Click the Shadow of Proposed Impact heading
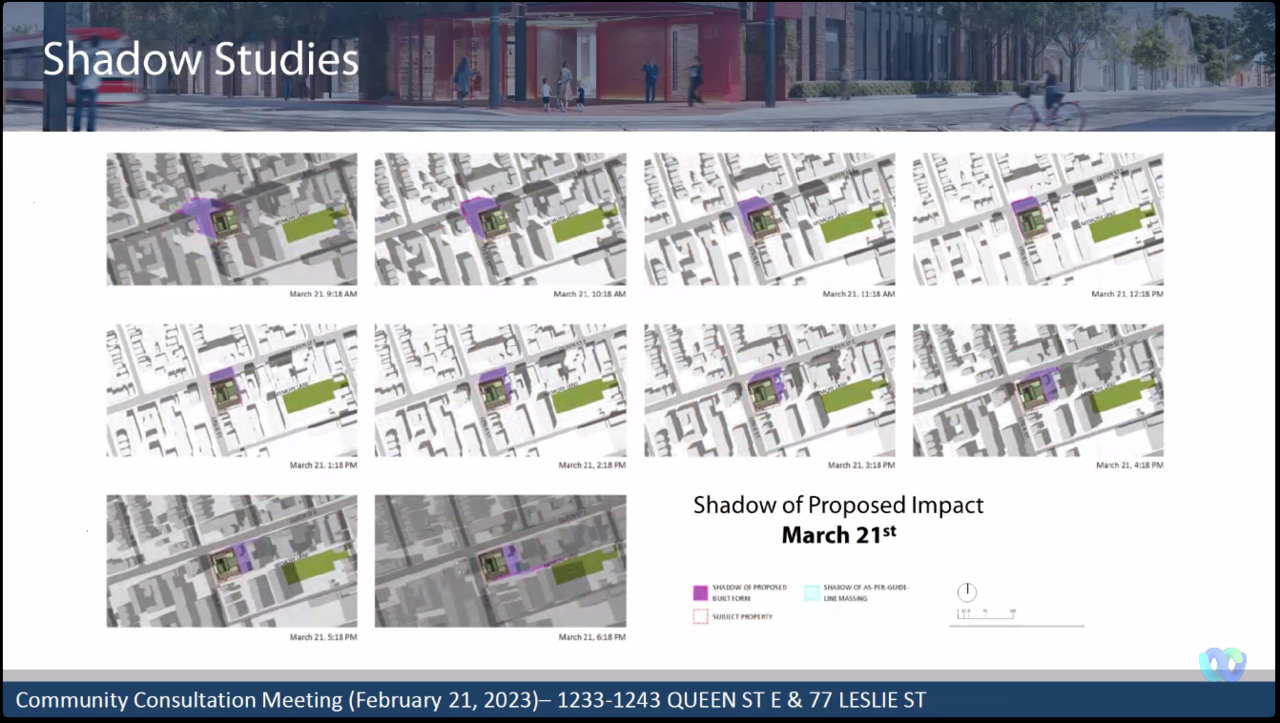 tap(838, 506)
